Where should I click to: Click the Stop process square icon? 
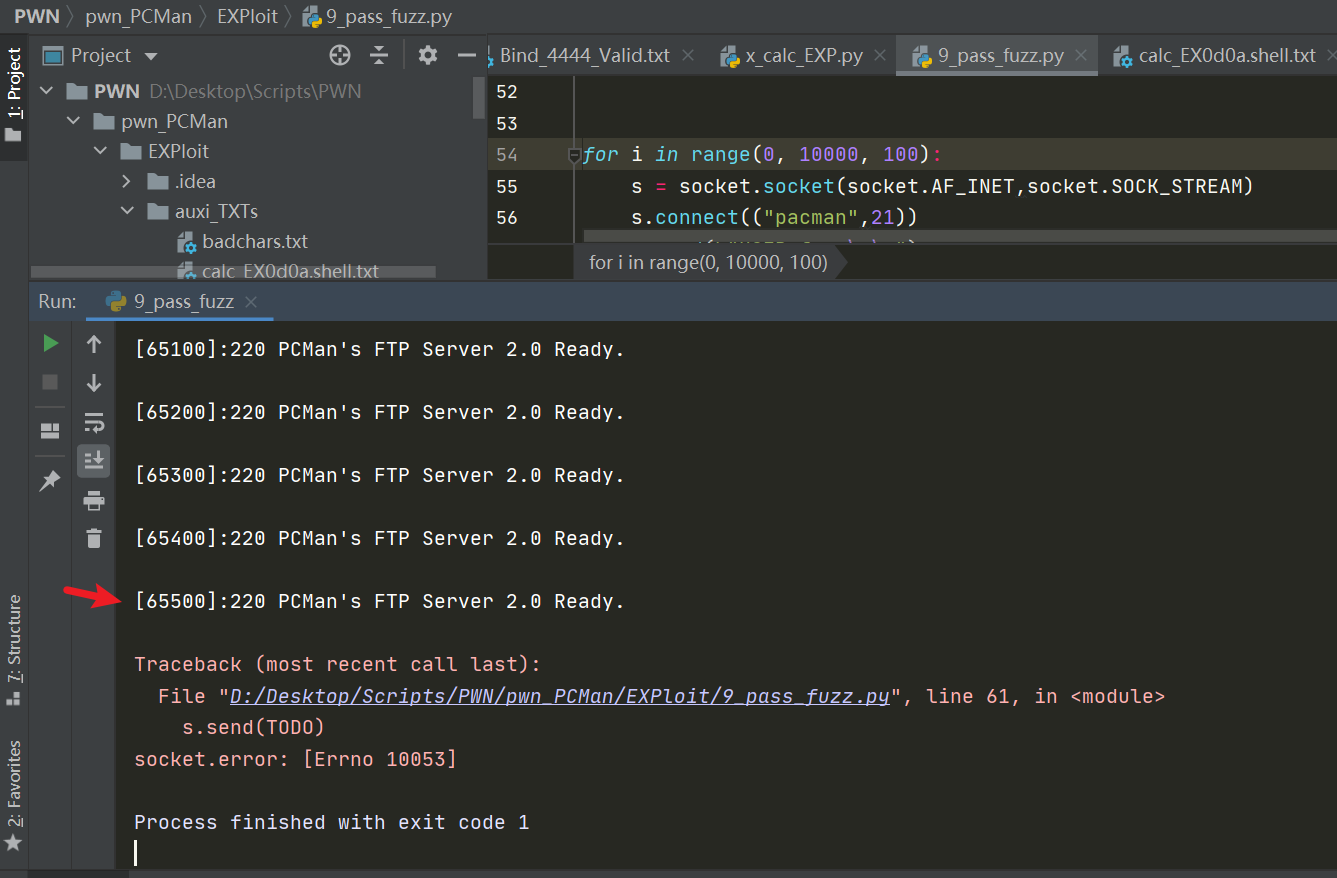(x=50, y=382)
